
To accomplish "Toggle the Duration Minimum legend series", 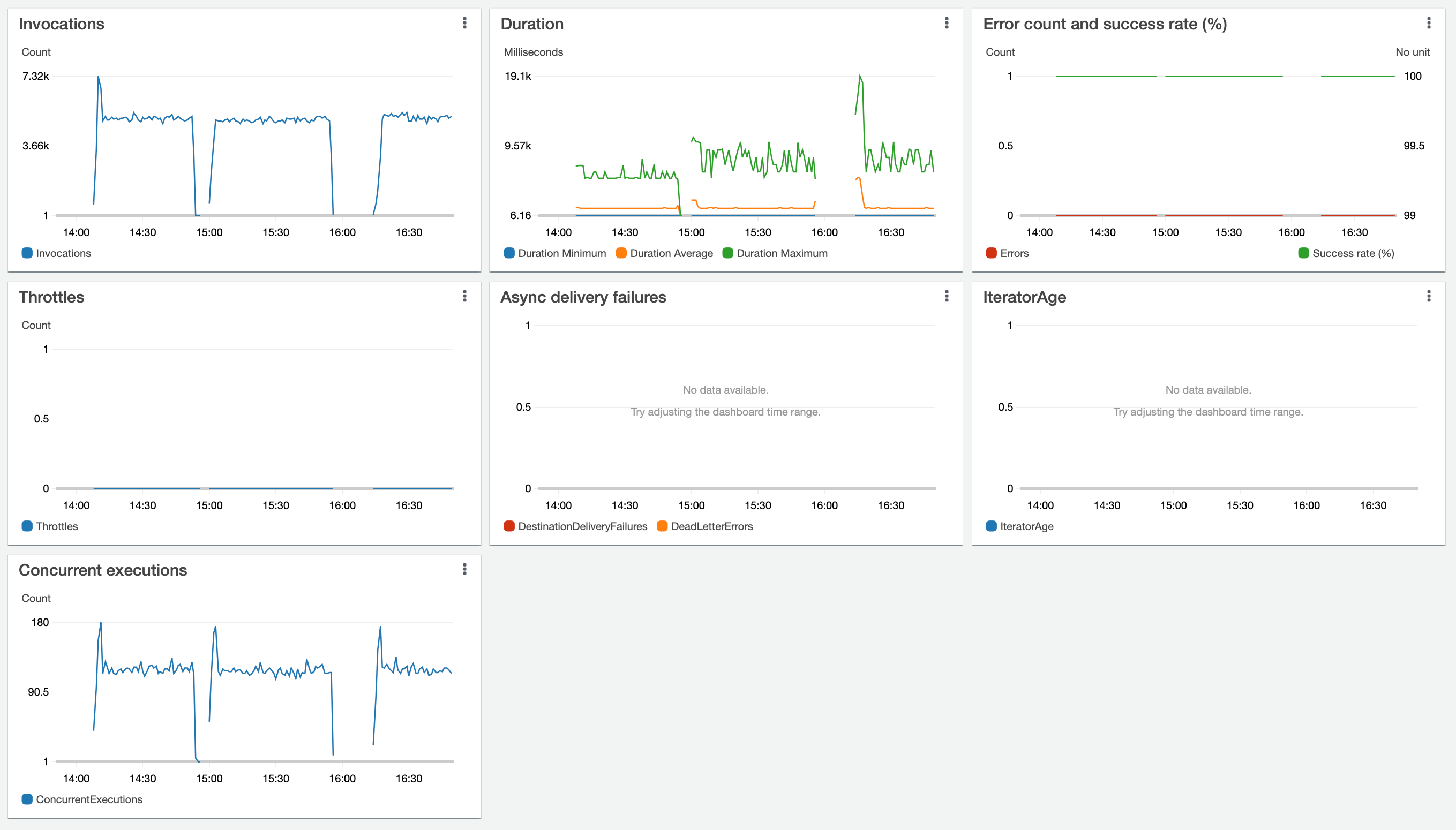I will 561,253.
